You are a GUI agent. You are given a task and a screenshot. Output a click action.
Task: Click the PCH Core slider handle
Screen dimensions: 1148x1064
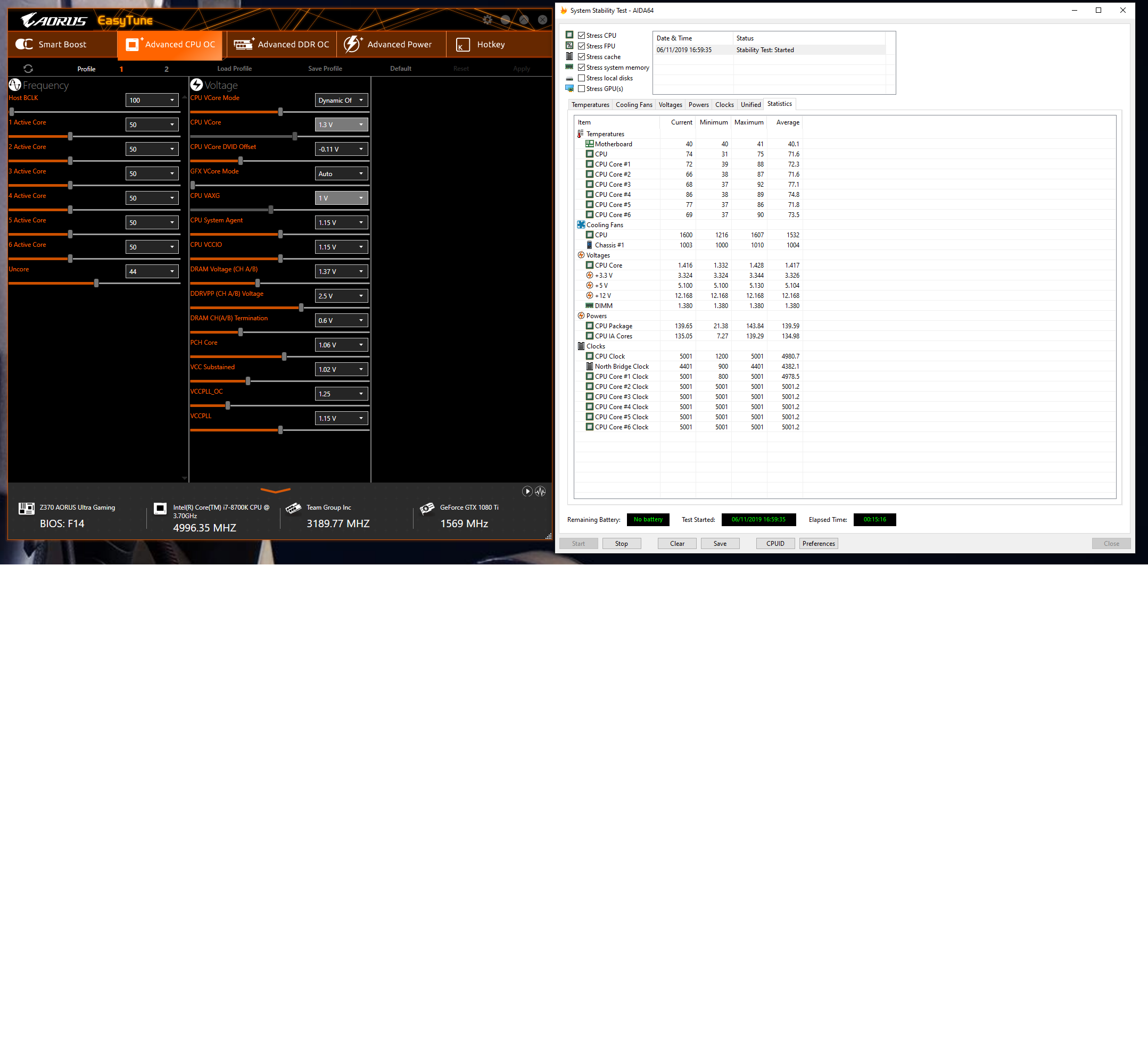(x=284, y=356)
